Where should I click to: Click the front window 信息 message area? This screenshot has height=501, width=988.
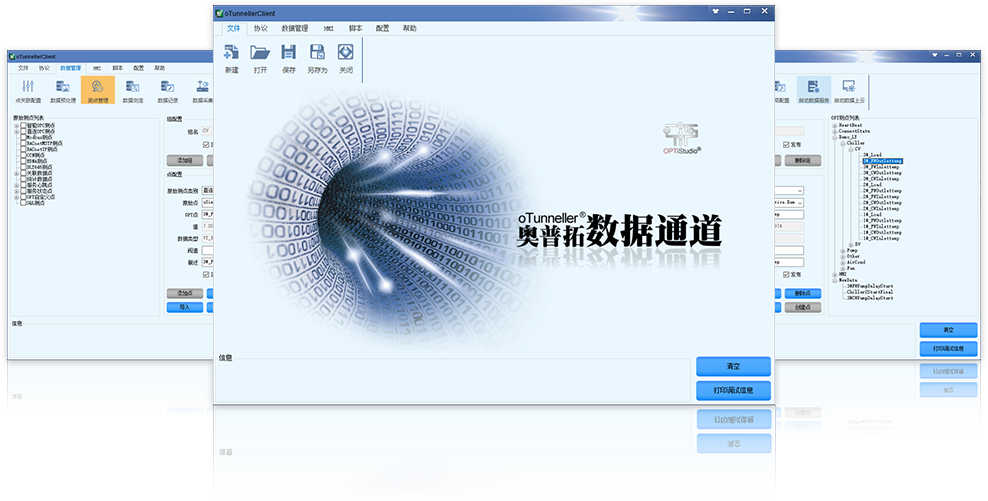453,380
